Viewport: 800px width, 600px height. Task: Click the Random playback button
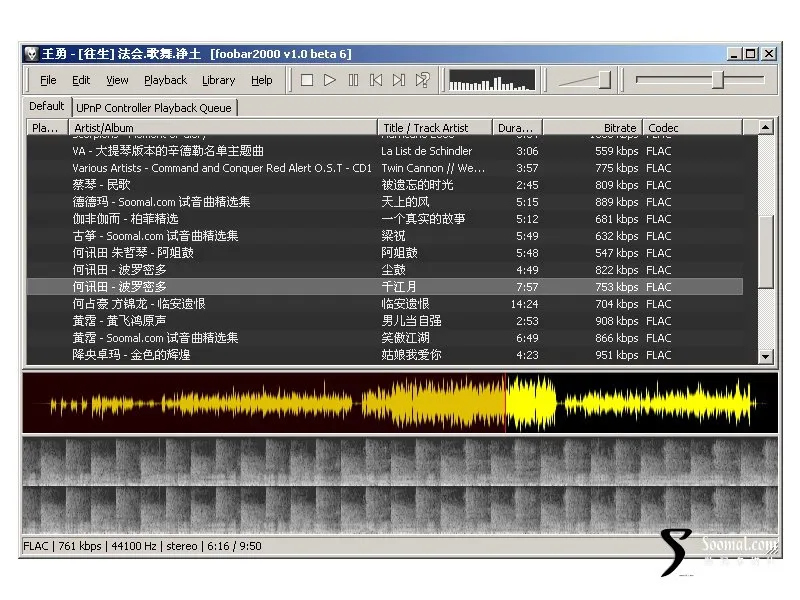pyautogui.click(x=422, y=80)
